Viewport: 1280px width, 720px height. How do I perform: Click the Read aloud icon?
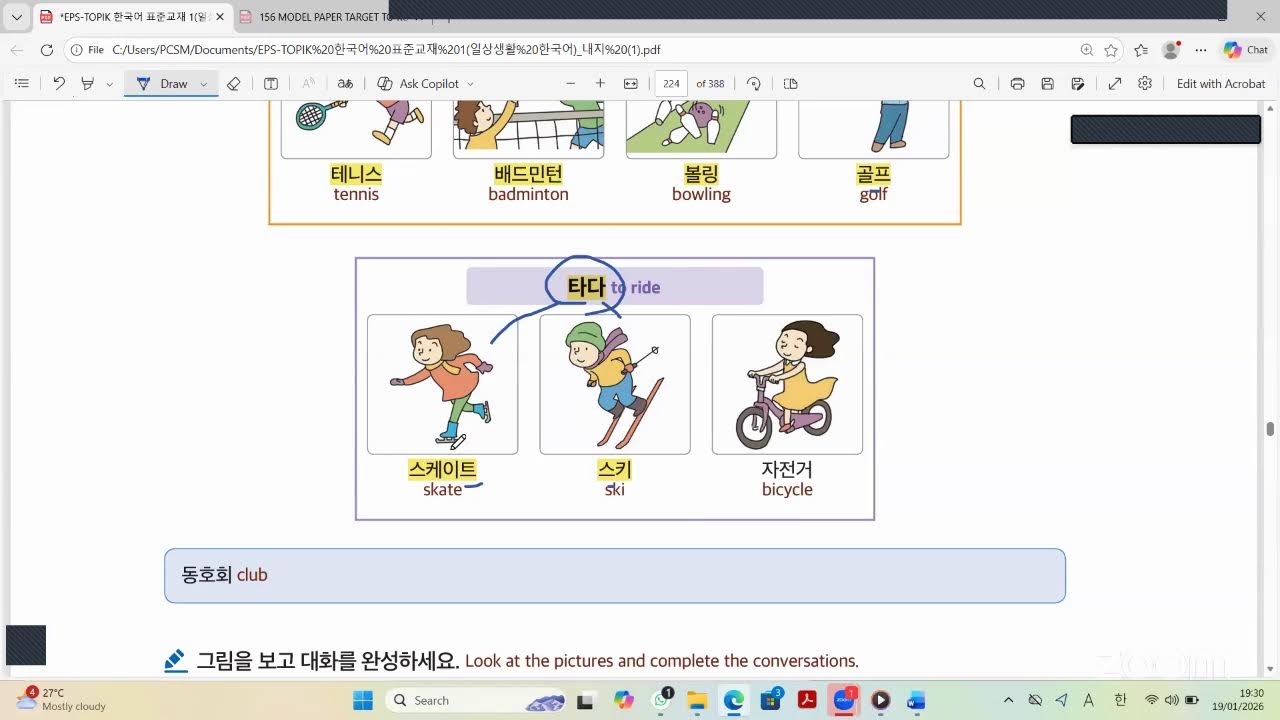(x=308, y=84)
